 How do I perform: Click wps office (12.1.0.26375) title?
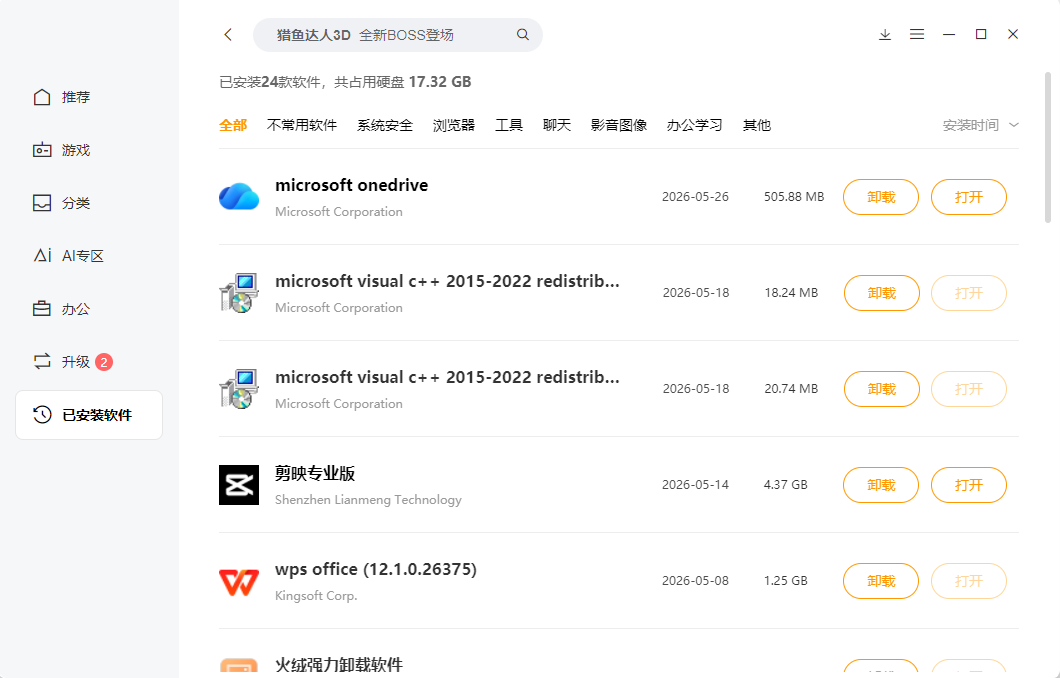pyautogui.click(x=376, y=569)
